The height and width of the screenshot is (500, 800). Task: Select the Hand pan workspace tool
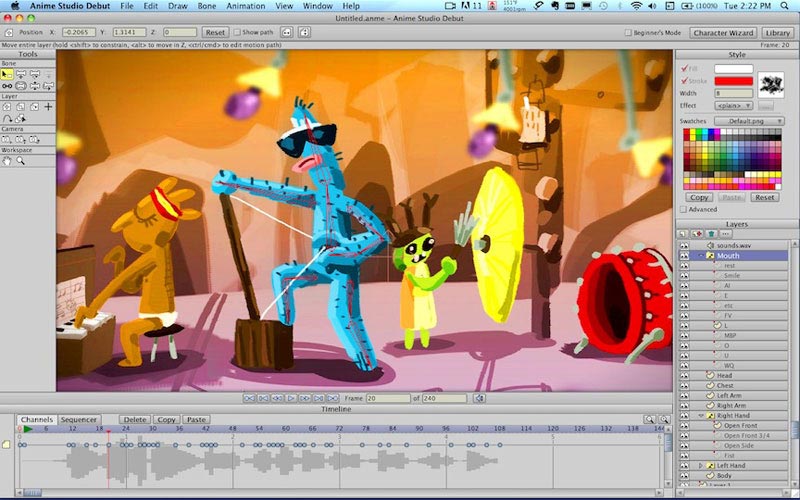(7, 160)
